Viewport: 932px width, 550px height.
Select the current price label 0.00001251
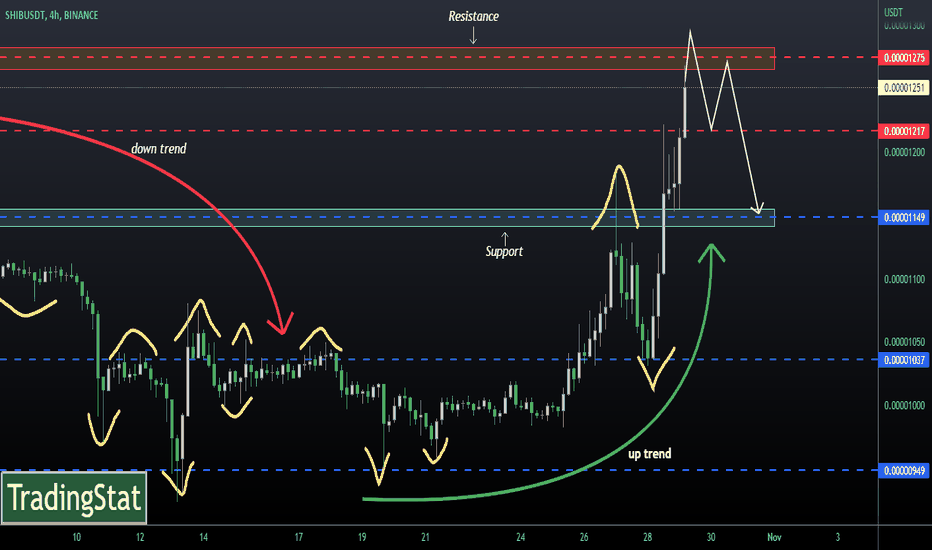tap(904, 88)
